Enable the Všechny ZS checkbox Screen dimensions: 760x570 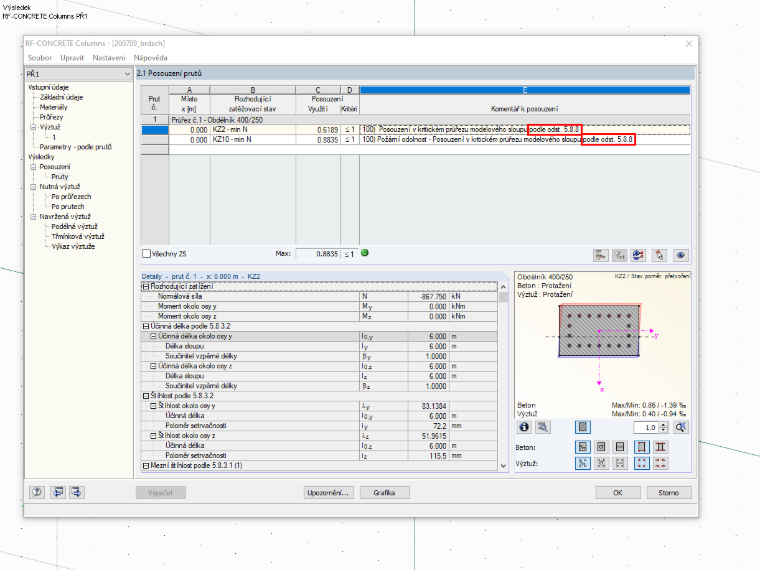pos(146,253)
